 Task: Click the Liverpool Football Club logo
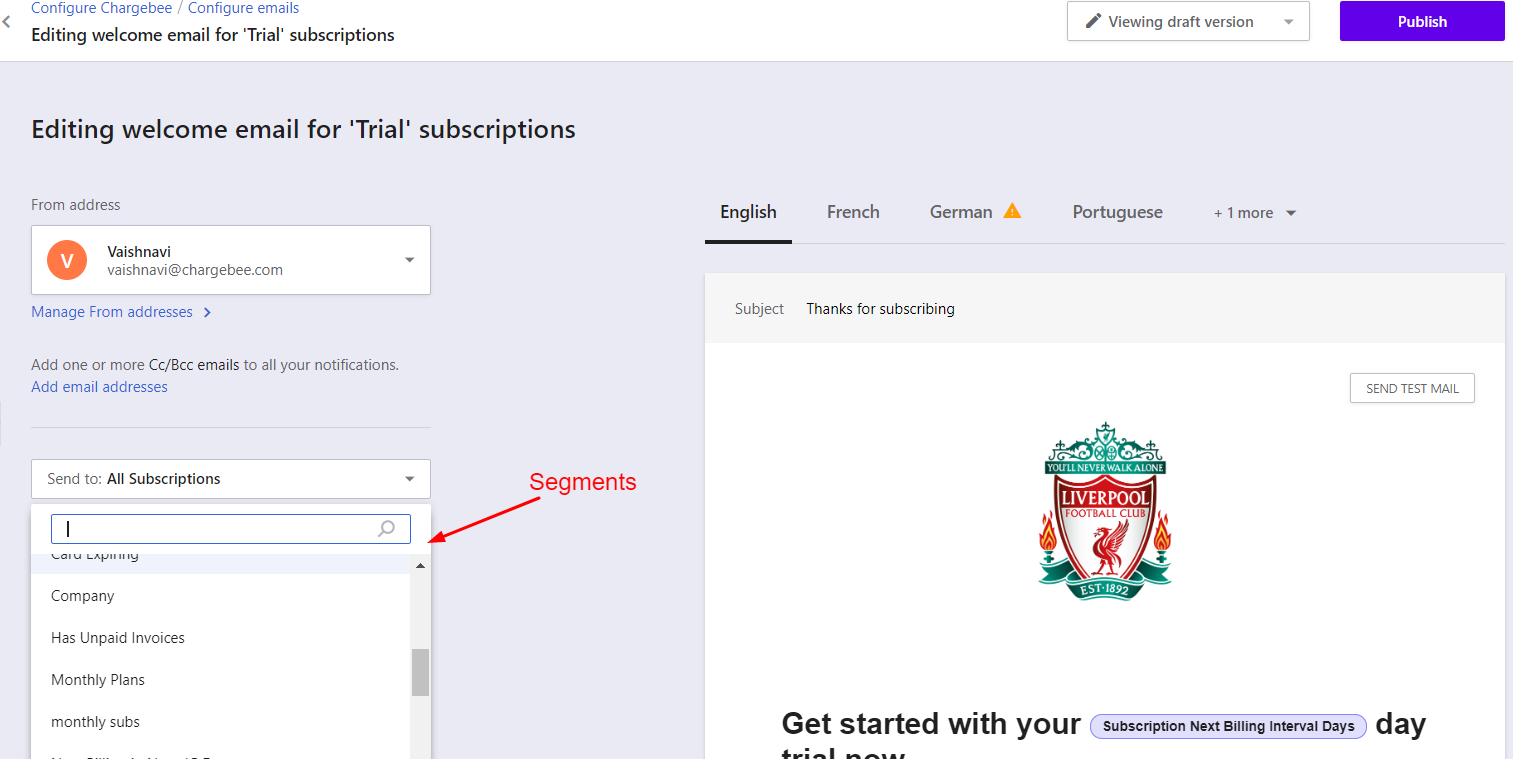coord(1104,510)
